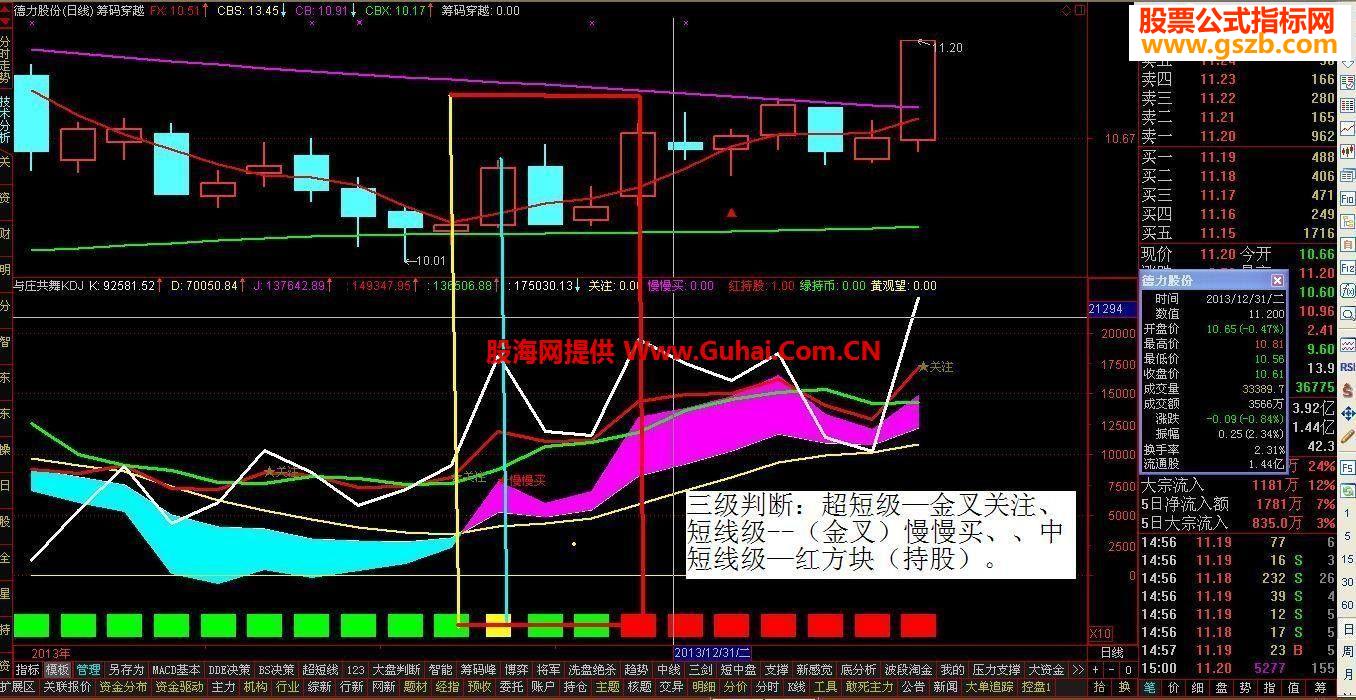Select the 大资金 indicator tab
The image size is (1356, 700).
point(1046,670)
